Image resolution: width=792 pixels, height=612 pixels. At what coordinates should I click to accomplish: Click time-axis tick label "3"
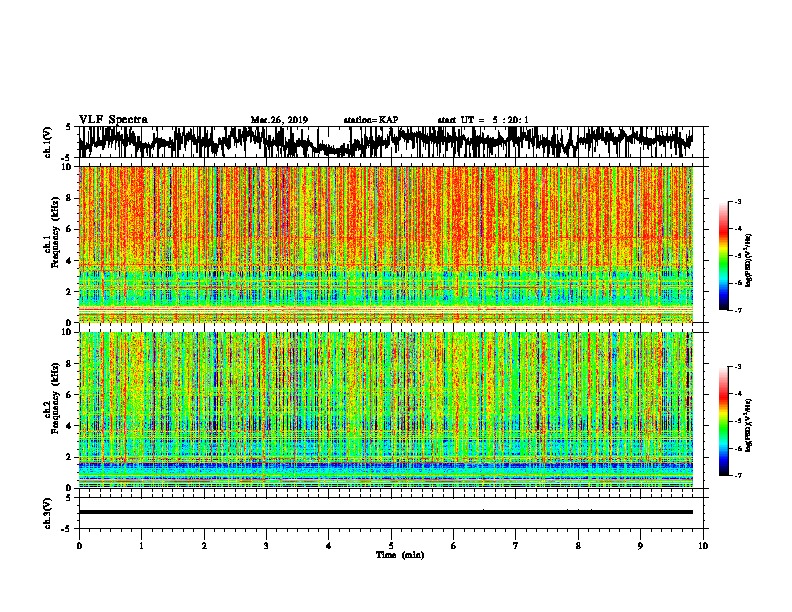[266, 546]
